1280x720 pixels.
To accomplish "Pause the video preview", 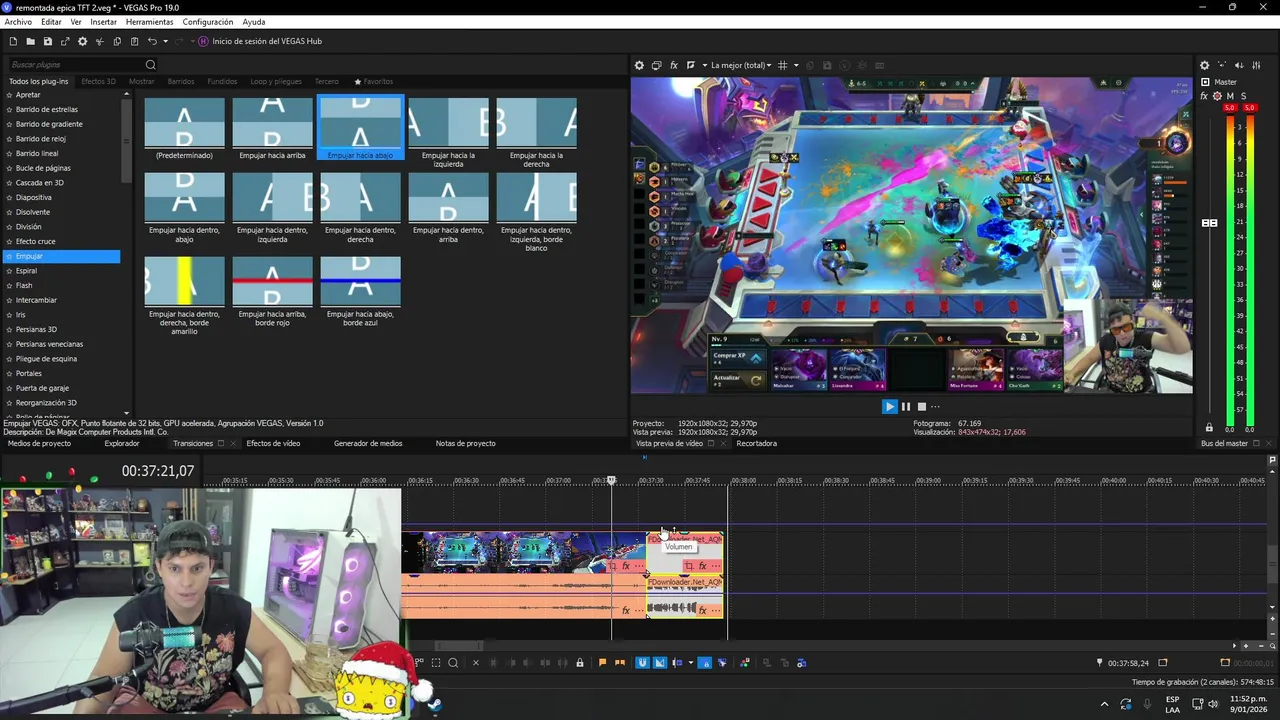I will [x=906, y=406].
